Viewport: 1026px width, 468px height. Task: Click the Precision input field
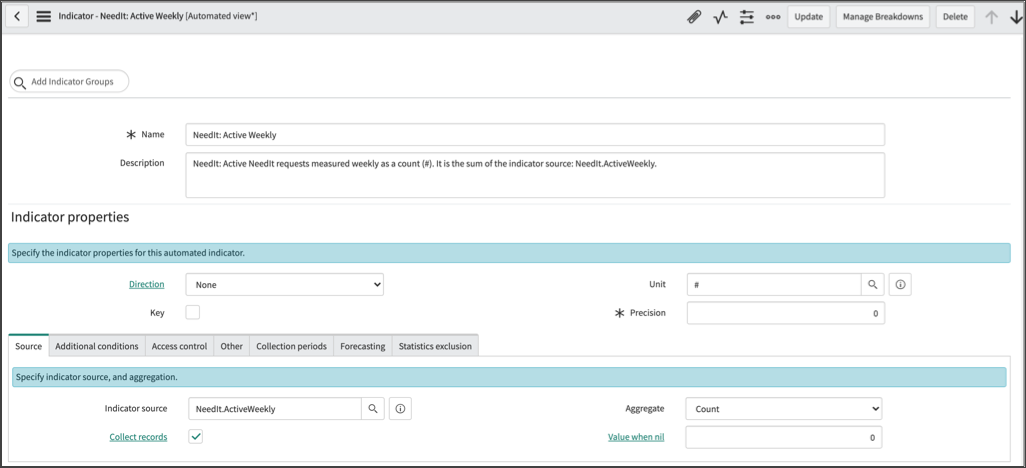point(786,313)
